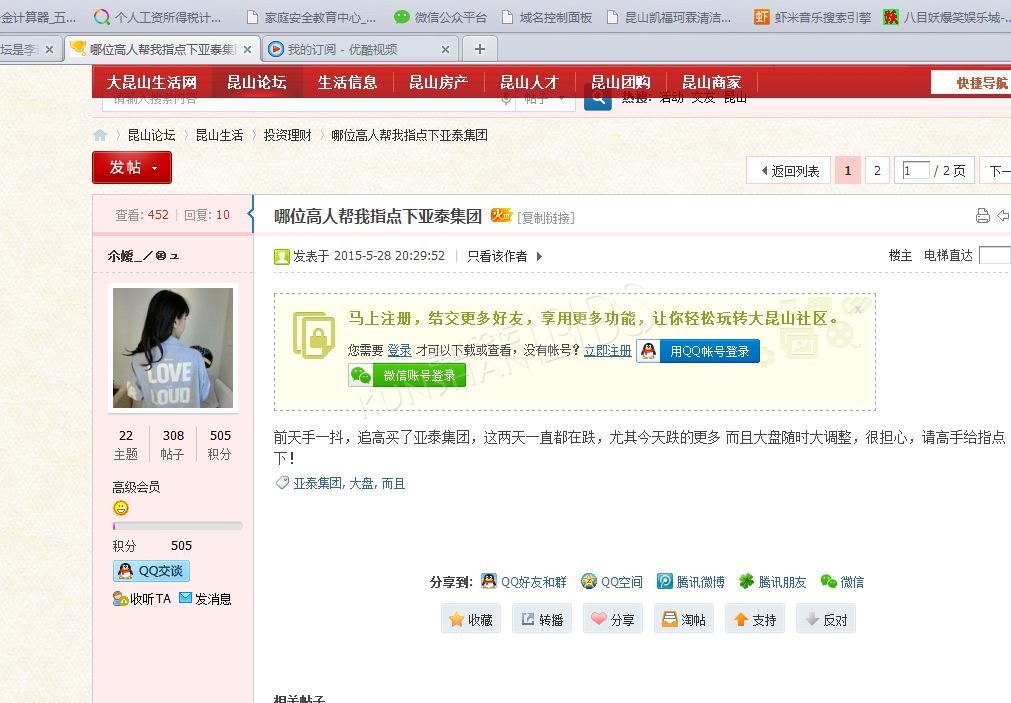Image resolution: width=1011 pixels, height=703 pixels.
Task: Open QQ交谈 chat with the author
Action: 152,571
